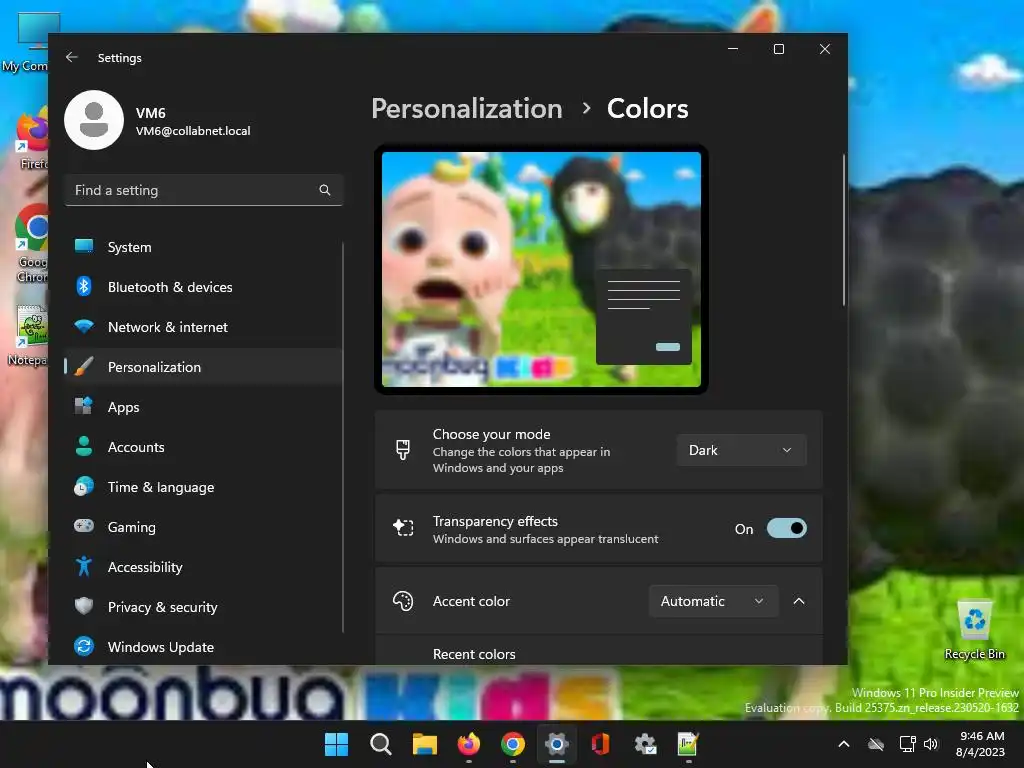1024x768 pixels.
Task: Open the Windows Start menu
Action: [336, 744]
